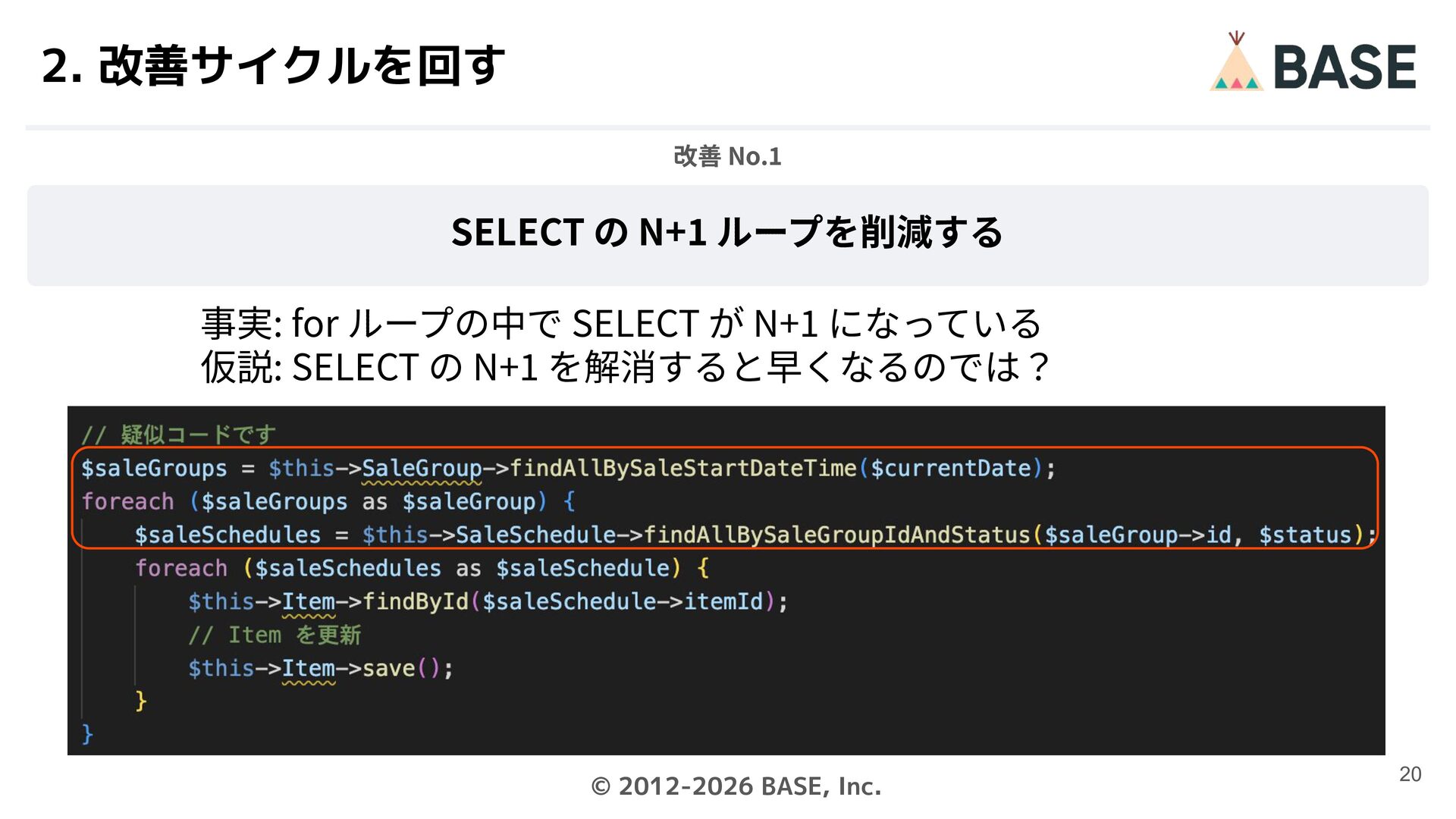1456x819 pixels.
Task: Click the save() method call
Action: tap(400, 669)
